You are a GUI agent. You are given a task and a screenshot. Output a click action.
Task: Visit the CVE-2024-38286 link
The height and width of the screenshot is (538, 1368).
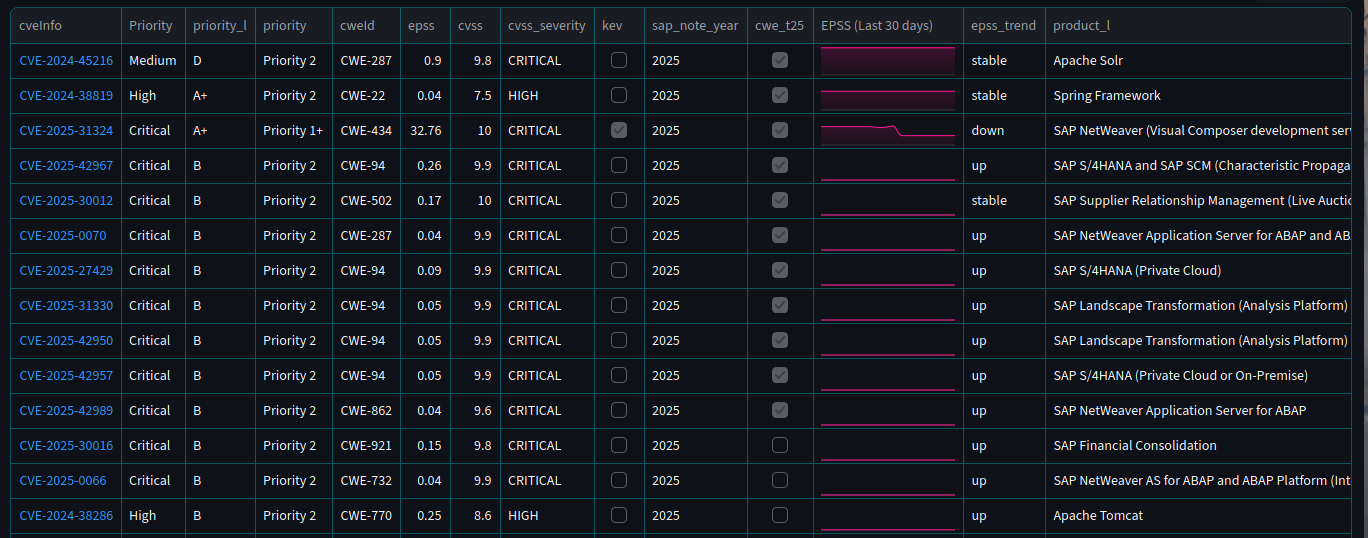pyautogui.click(x=66, y=516)
